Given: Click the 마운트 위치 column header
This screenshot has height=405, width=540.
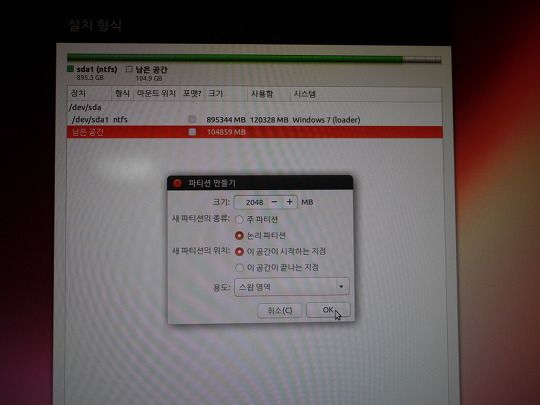Looking at the screenshot, I should click(x=156, y=93).
